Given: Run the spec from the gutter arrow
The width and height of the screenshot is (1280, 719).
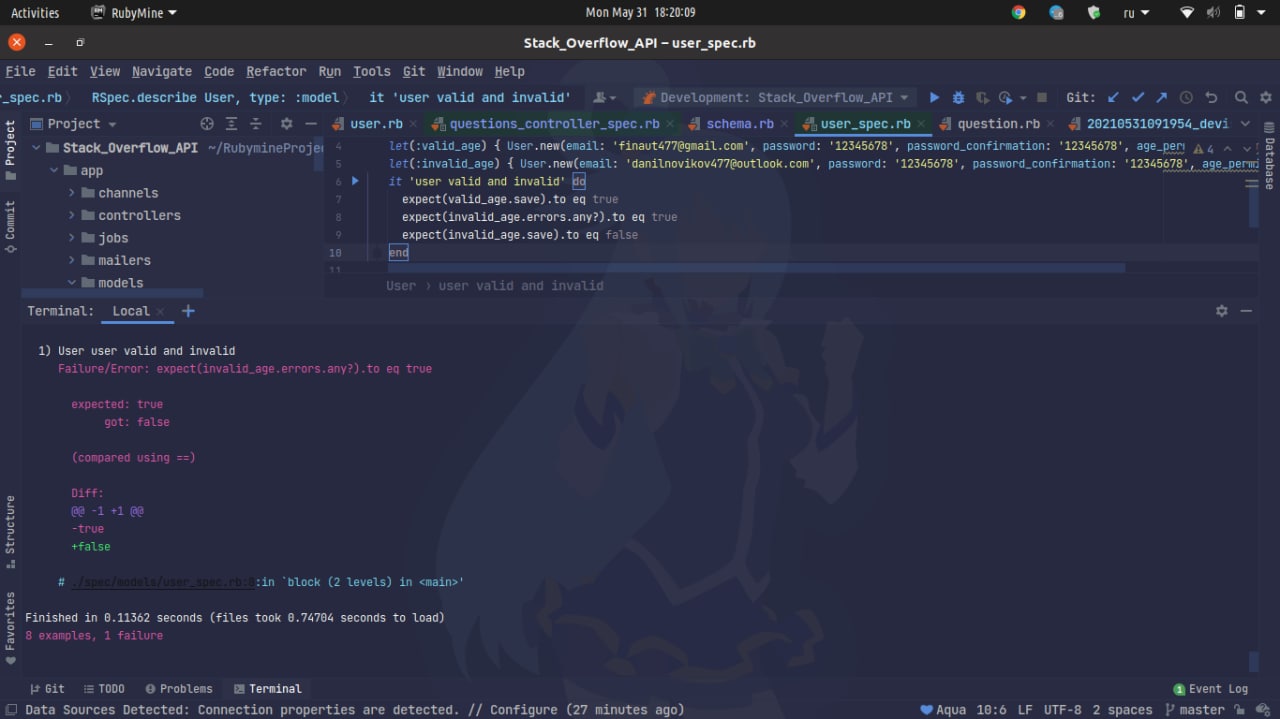Looking at the screenshot, I should click(x=355, y=181).
